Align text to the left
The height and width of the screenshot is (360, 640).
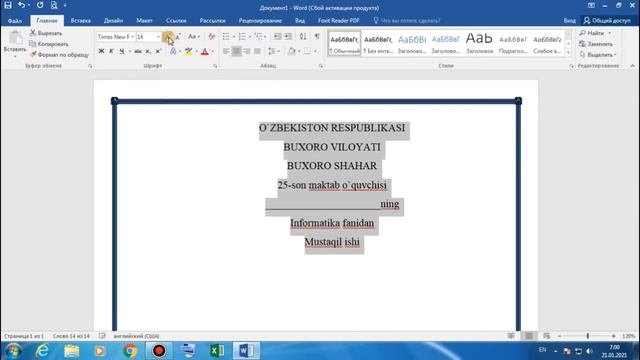(226, 51)
